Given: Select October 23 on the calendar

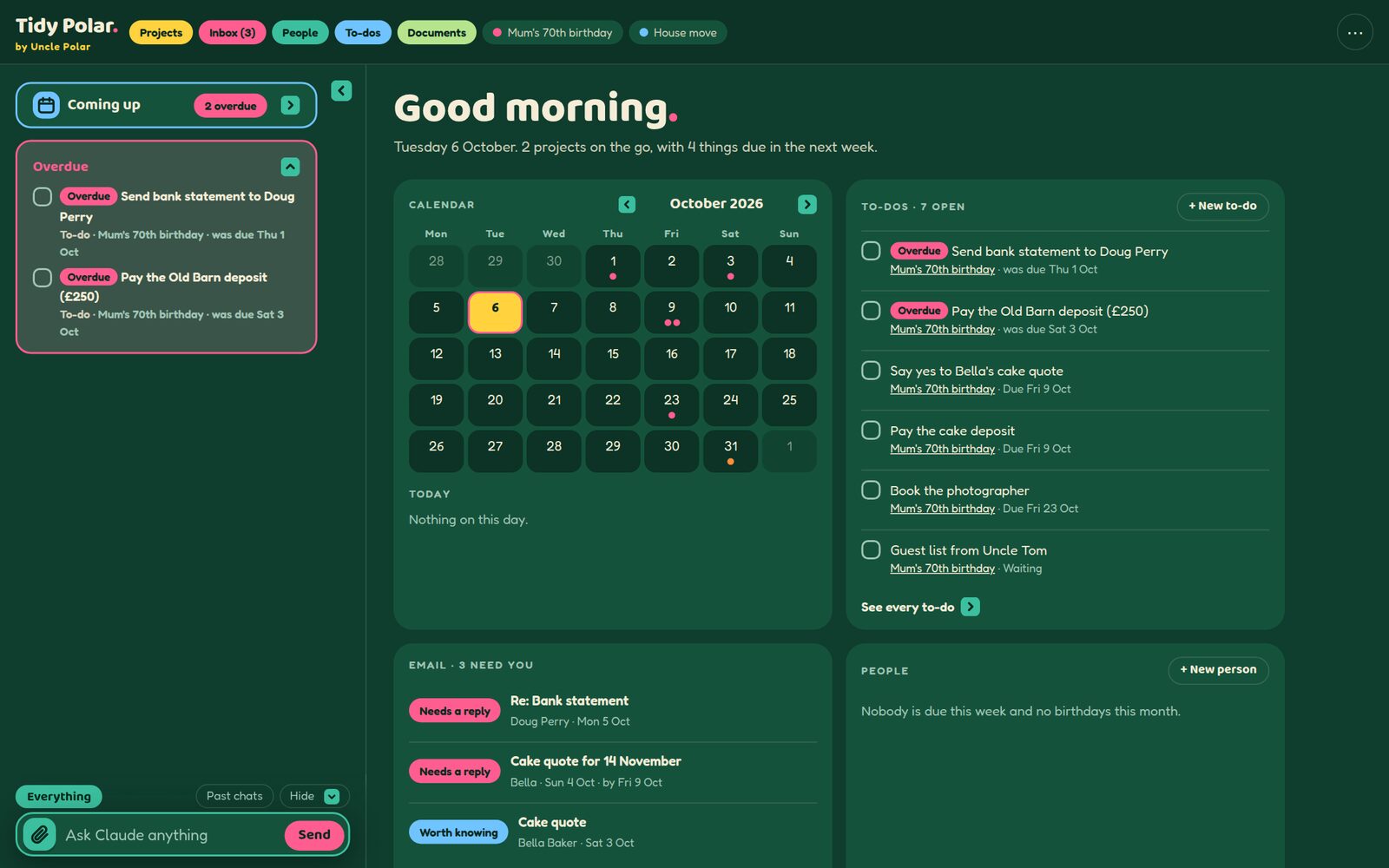Looking at the screenshot, I should click(671, 405).
